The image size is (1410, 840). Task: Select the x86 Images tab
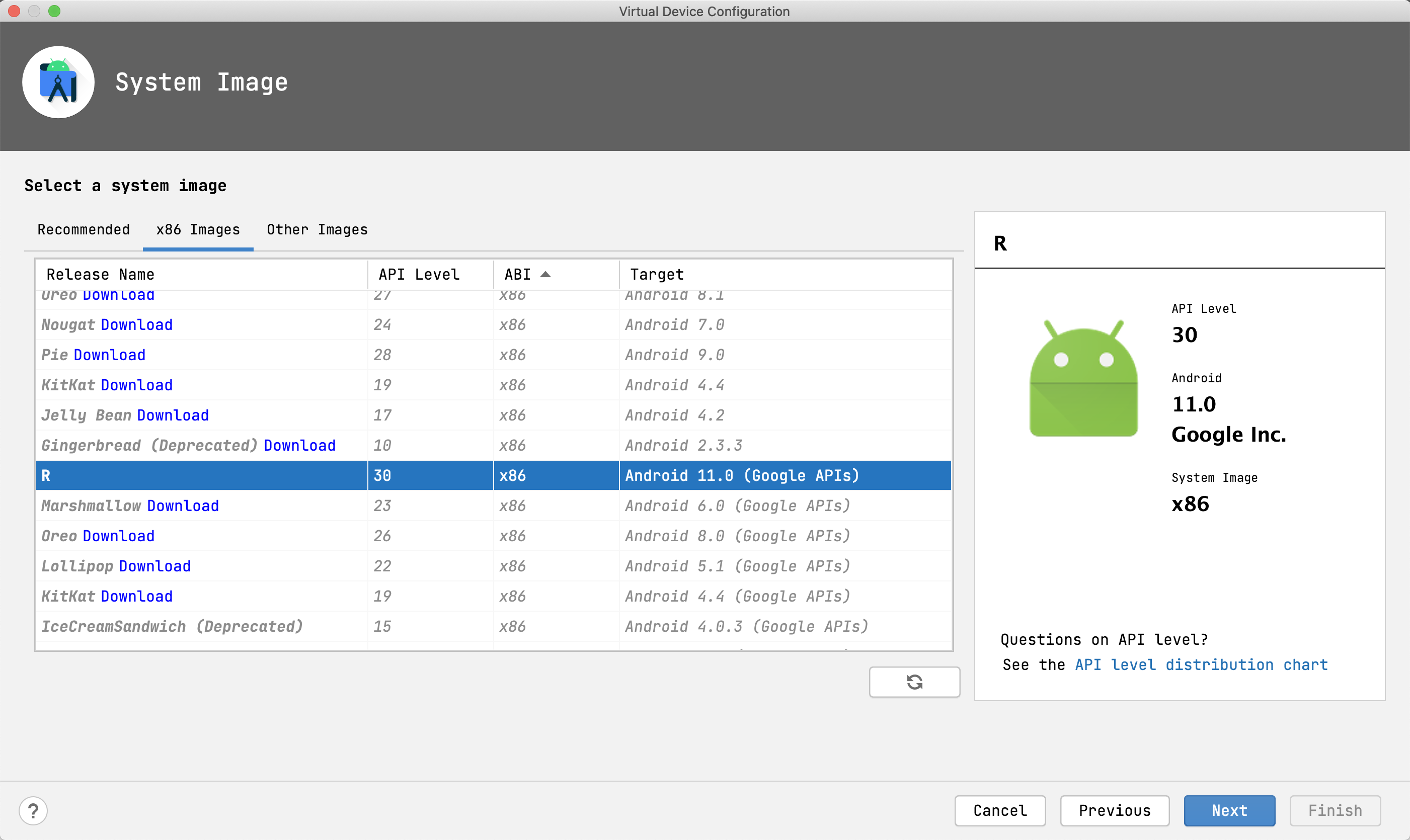(x=198, y=229)
